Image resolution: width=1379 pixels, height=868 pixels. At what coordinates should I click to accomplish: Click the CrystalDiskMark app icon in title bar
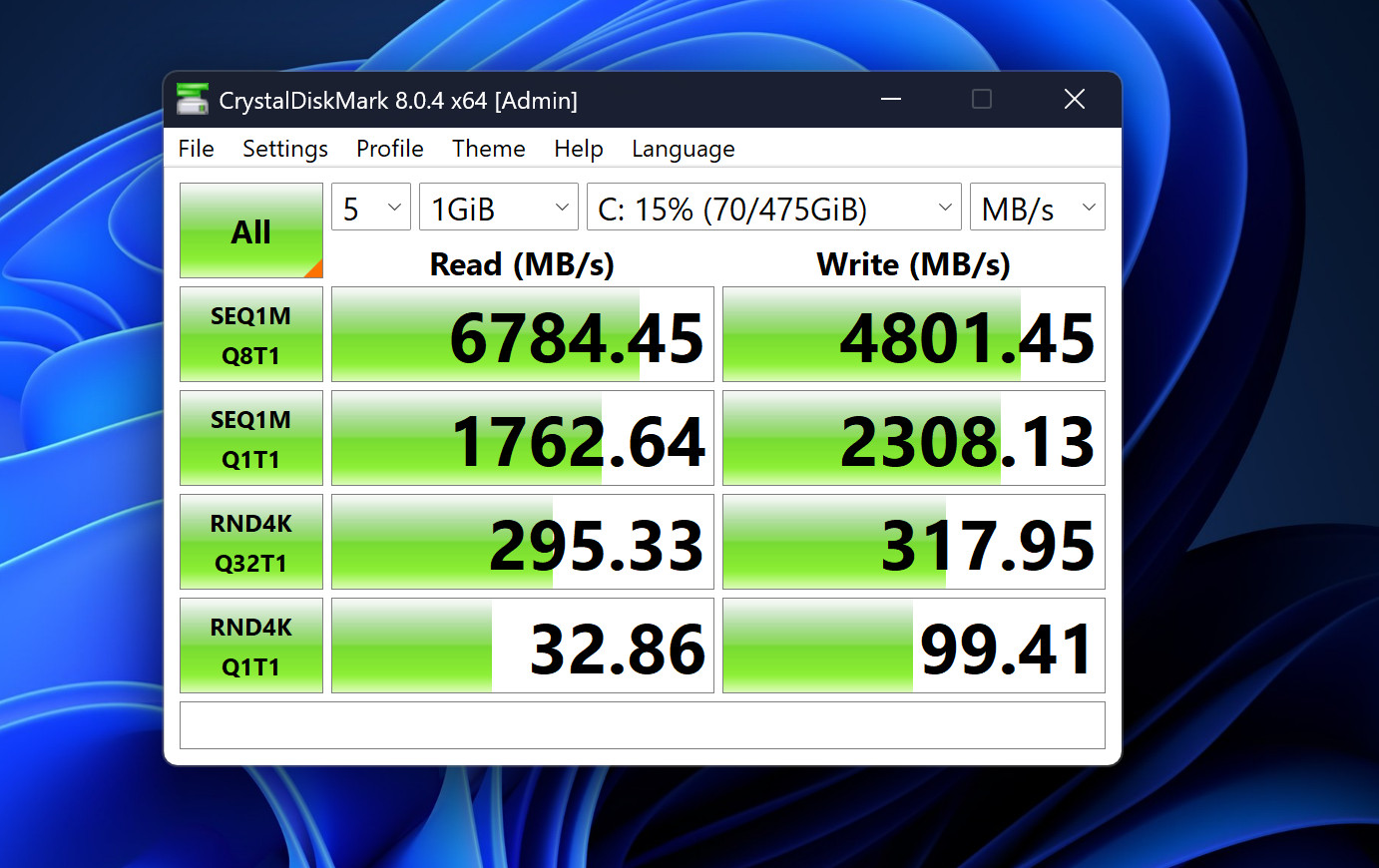(x=193, y=100)
